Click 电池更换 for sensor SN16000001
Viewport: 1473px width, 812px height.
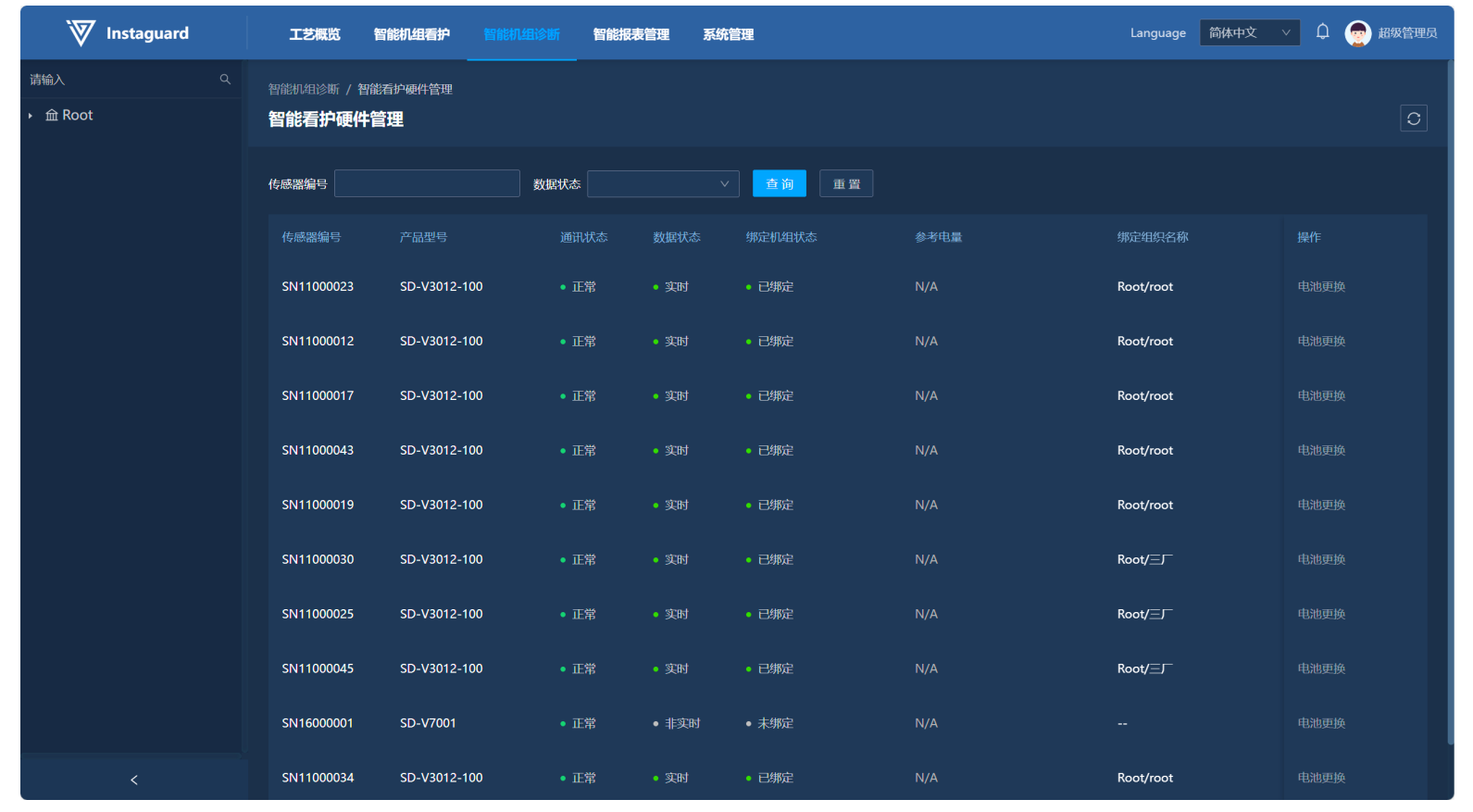(1320, 723)
